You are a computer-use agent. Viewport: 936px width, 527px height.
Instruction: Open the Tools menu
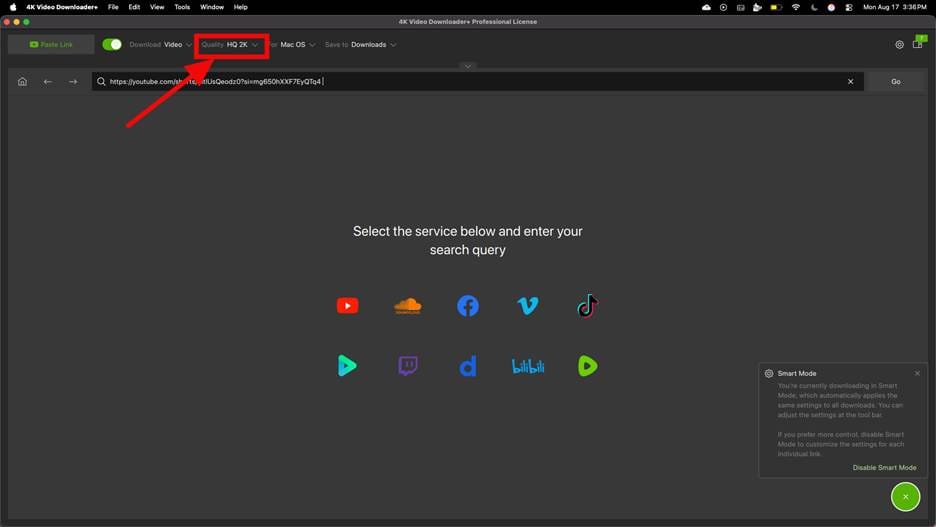[x=182, y=7]
